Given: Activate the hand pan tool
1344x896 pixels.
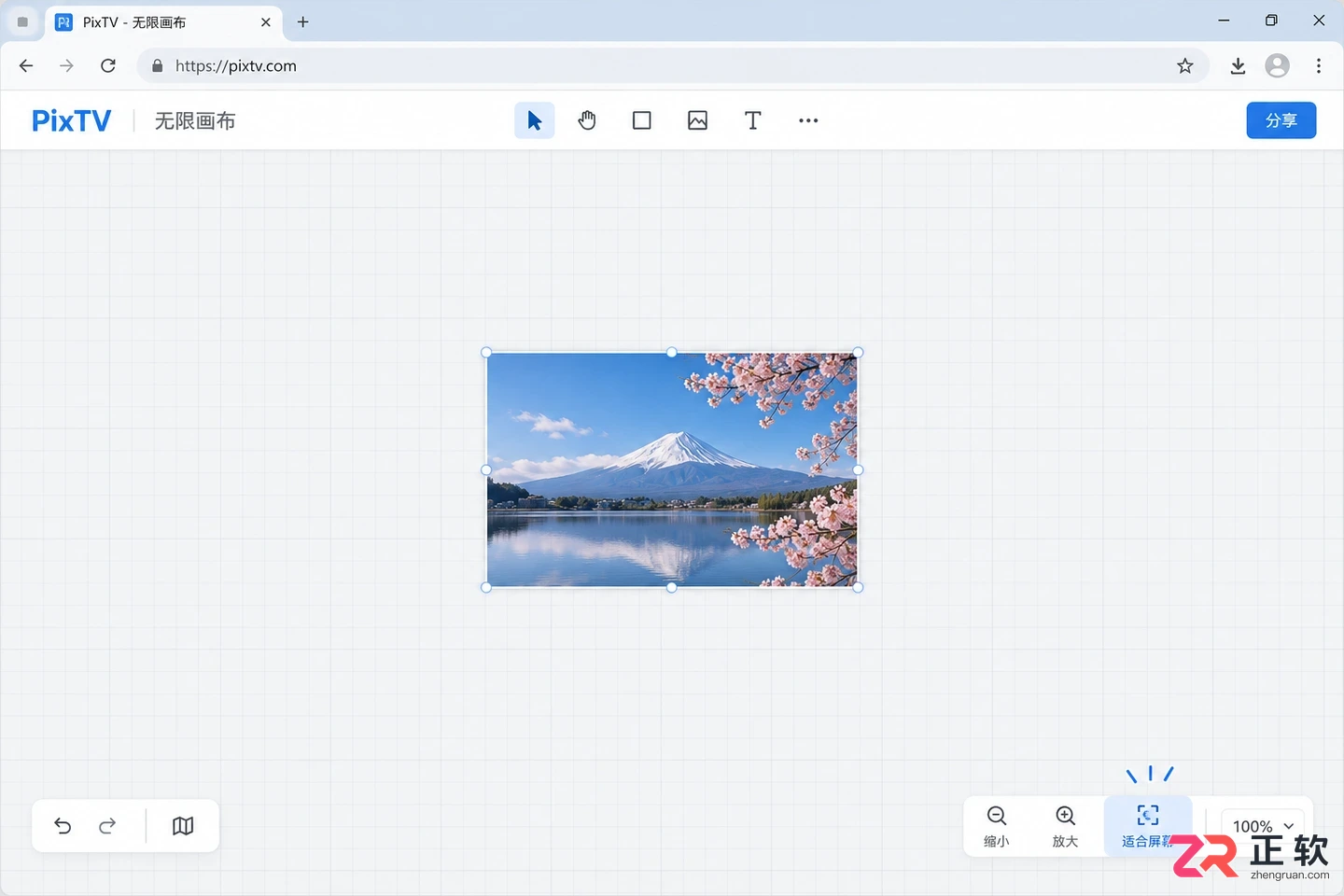Looking at the screenshot, I should [587, 120].
